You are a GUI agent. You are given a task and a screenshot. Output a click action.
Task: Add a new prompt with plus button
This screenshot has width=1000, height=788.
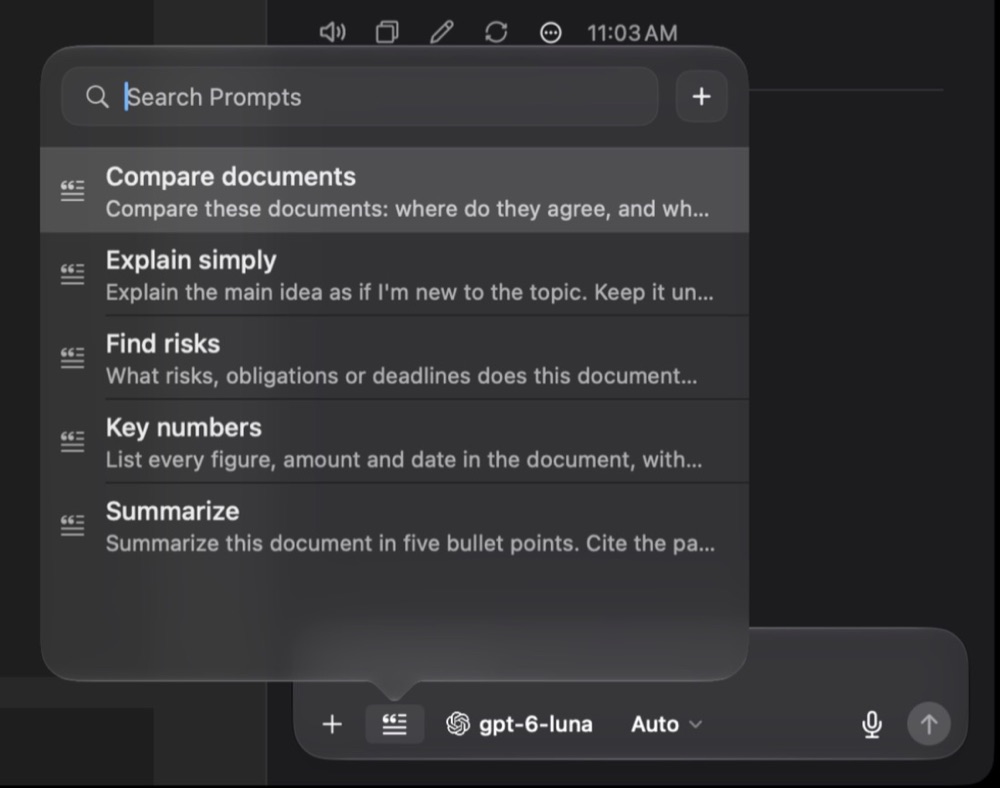tap(702, 97)
